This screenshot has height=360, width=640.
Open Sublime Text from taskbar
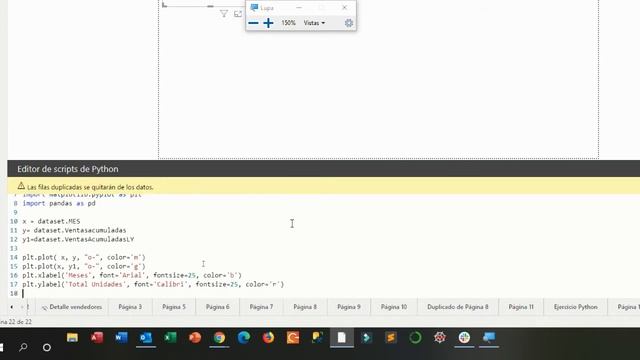pyautogui.click(x=391, y=338)
